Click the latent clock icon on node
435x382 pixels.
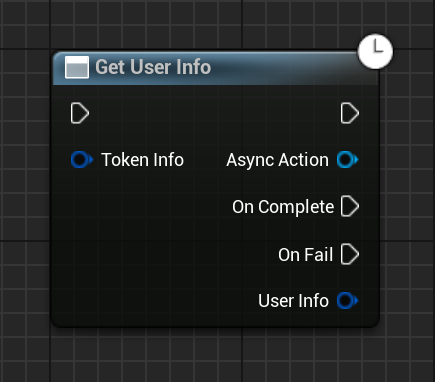[x=376, y=51]
